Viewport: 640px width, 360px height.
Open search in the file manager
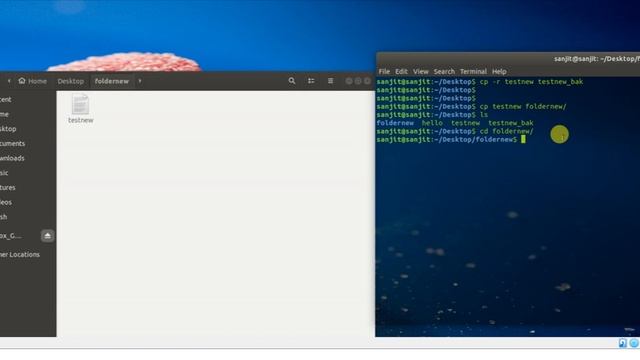point(292,81)
